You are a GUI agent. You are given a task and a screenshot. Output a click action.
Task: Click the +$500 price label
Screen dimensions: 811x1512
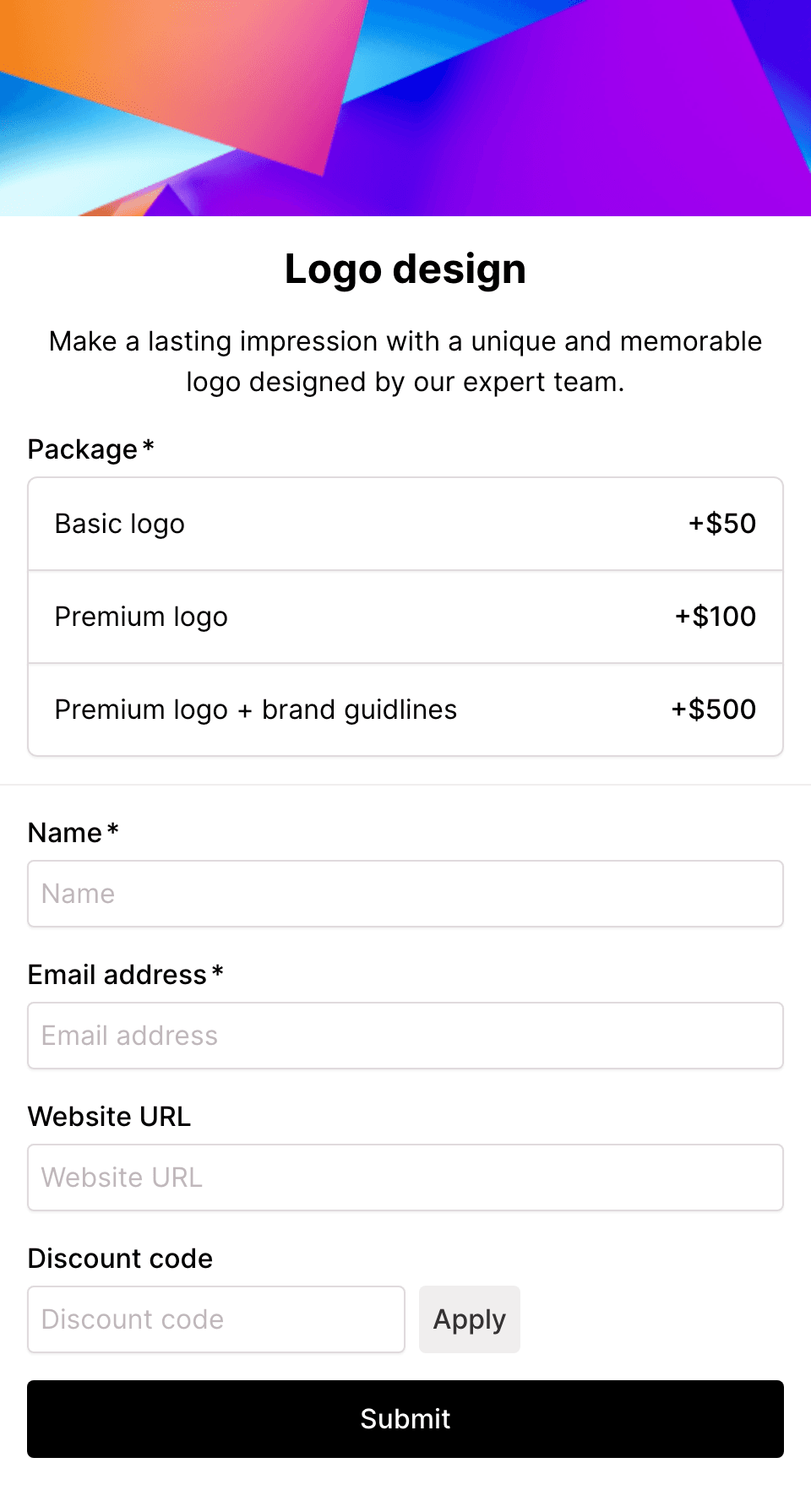pos(714,710)
